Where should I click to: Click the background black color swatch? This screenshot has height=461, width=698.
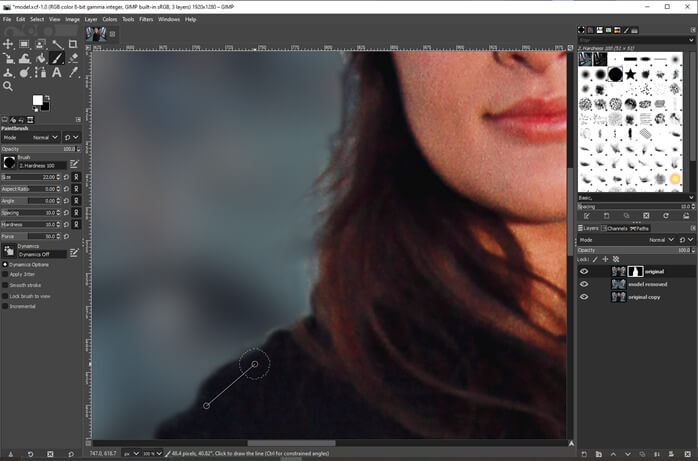46,107
